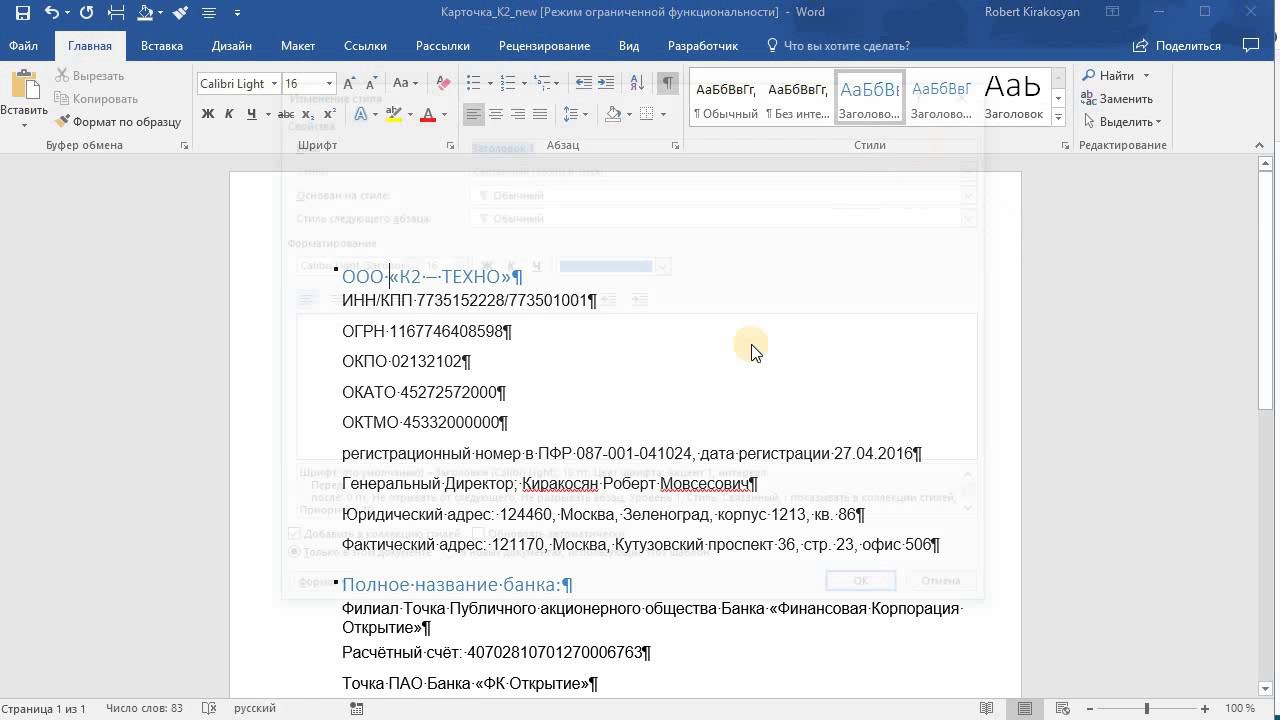Screen dimensions: 1280x720
Task: Apply the Обычный style
Action: click(x=726, y=97)
